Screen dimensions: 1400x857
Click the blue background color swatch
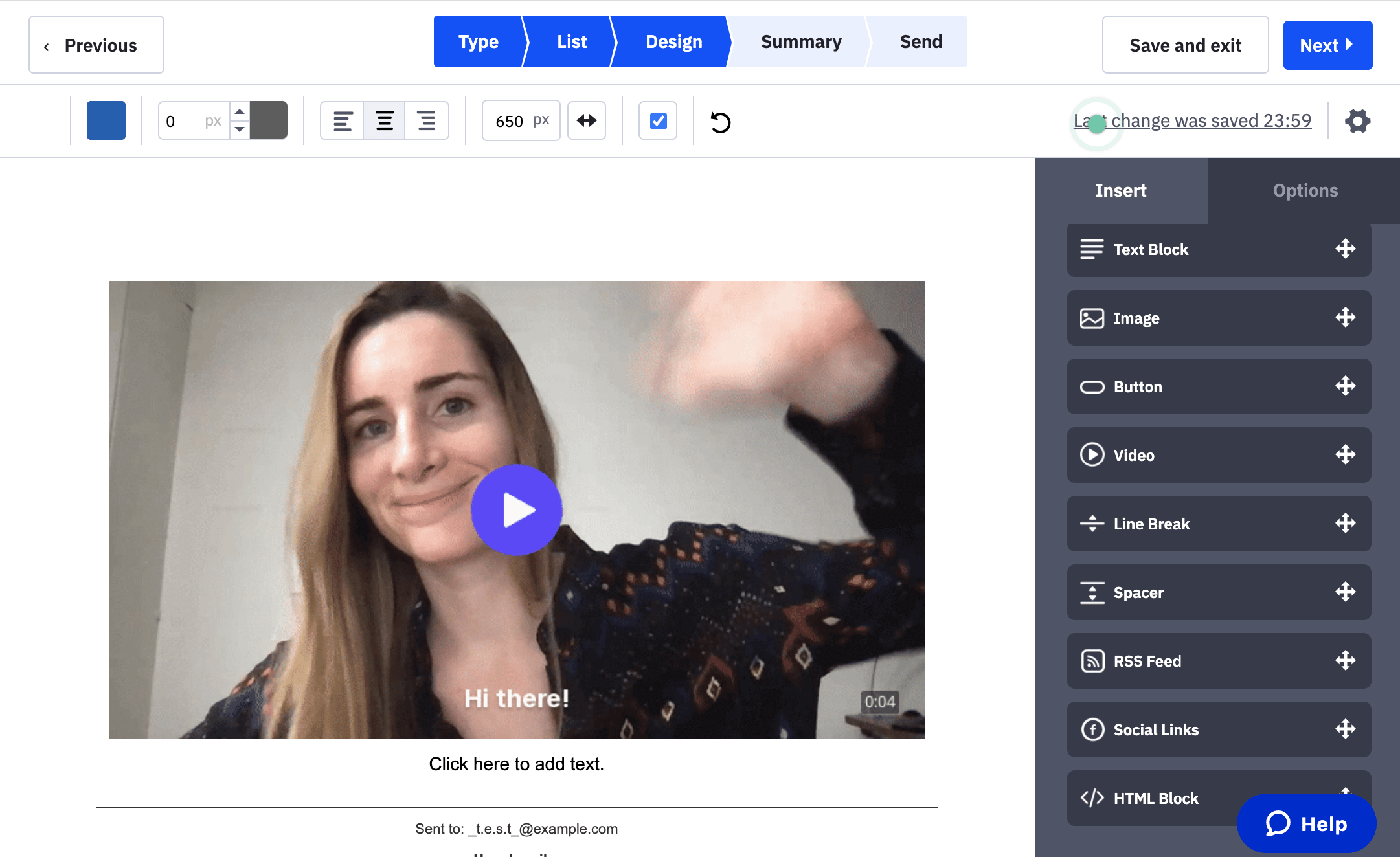[106, 120]
